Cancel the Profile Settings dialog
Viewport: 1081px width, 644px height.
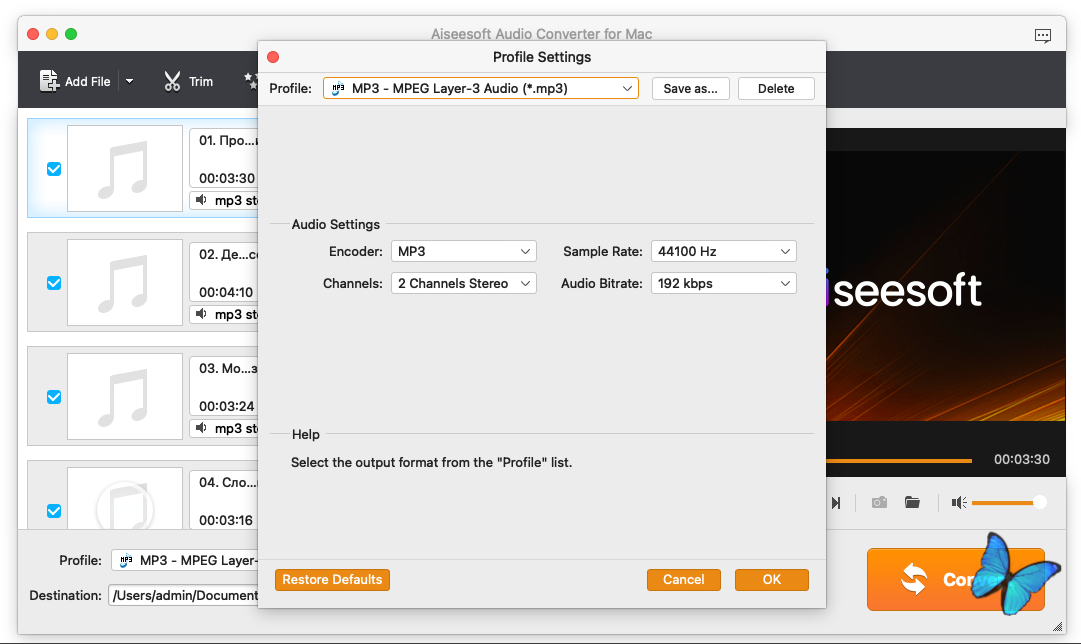684,580
